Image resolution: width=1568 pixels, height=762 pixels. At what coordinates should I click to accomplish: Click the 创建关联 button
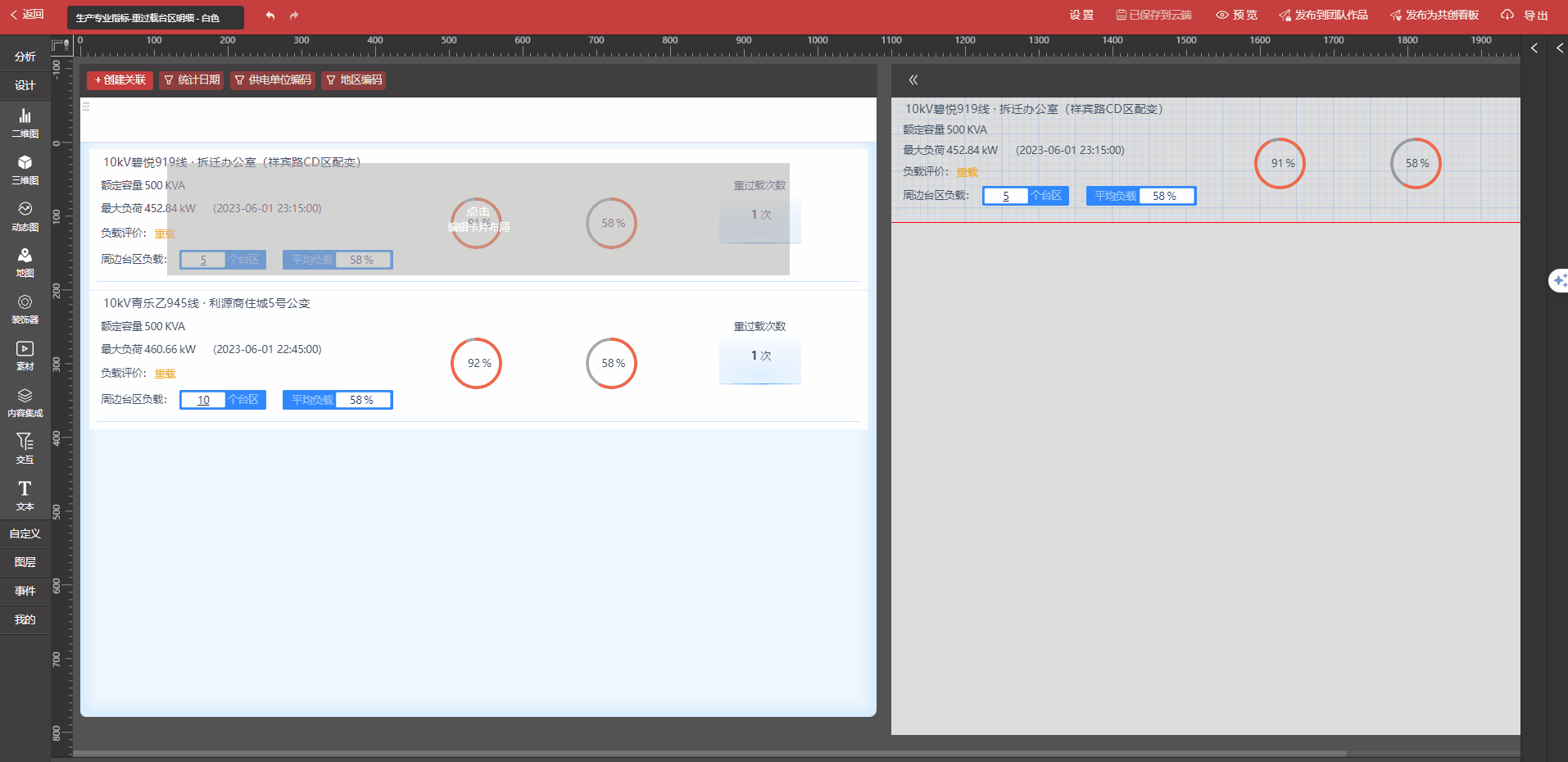pos(120,80)
